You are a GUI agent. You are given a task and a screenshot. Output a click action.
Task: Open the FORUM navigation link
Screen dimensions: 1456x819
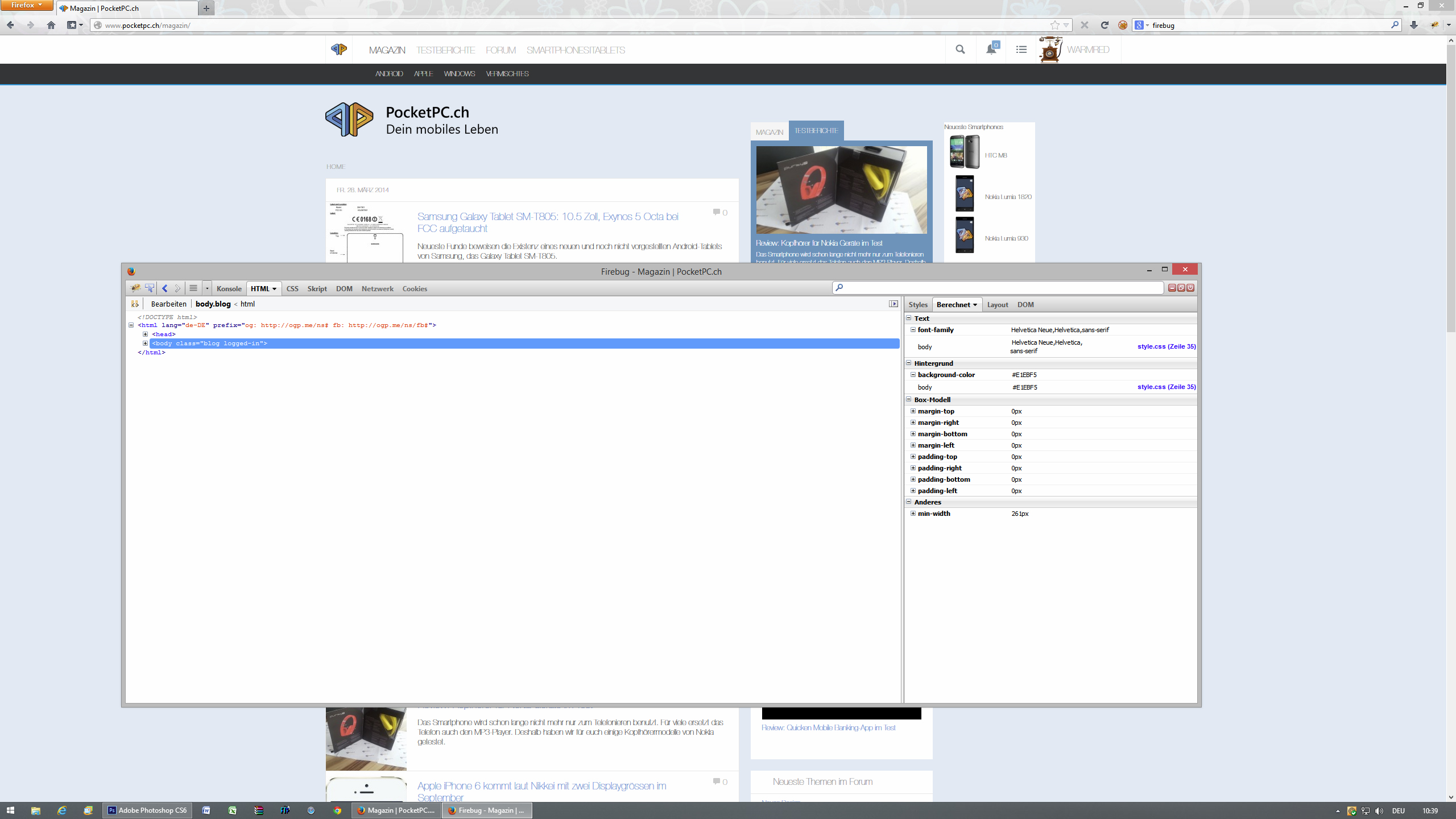pyautogui.click(x=500, y=50)
